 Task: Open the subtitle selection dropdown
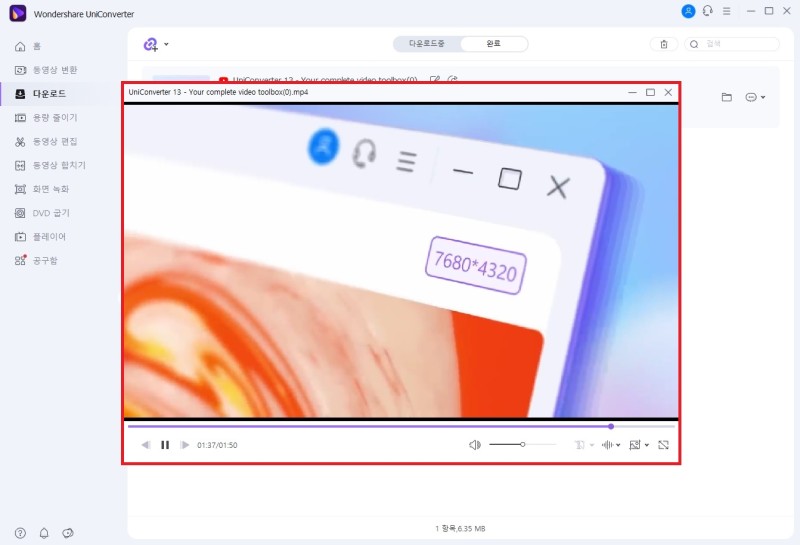pyautogui.click(x=584, y=445)
